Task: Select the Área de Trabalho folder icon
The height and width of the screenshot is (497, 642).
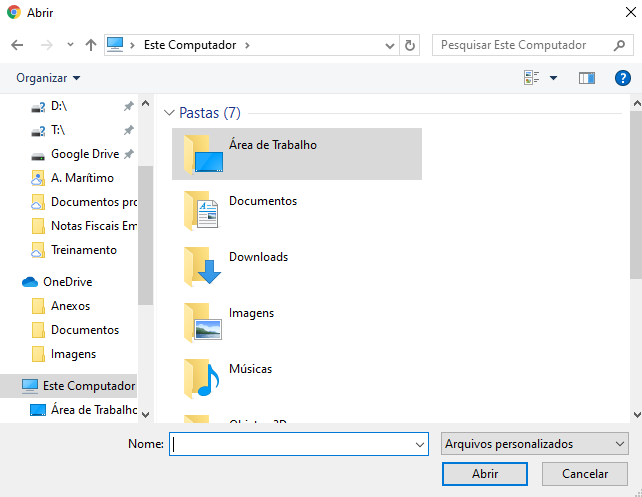Action: coord(203,154)
